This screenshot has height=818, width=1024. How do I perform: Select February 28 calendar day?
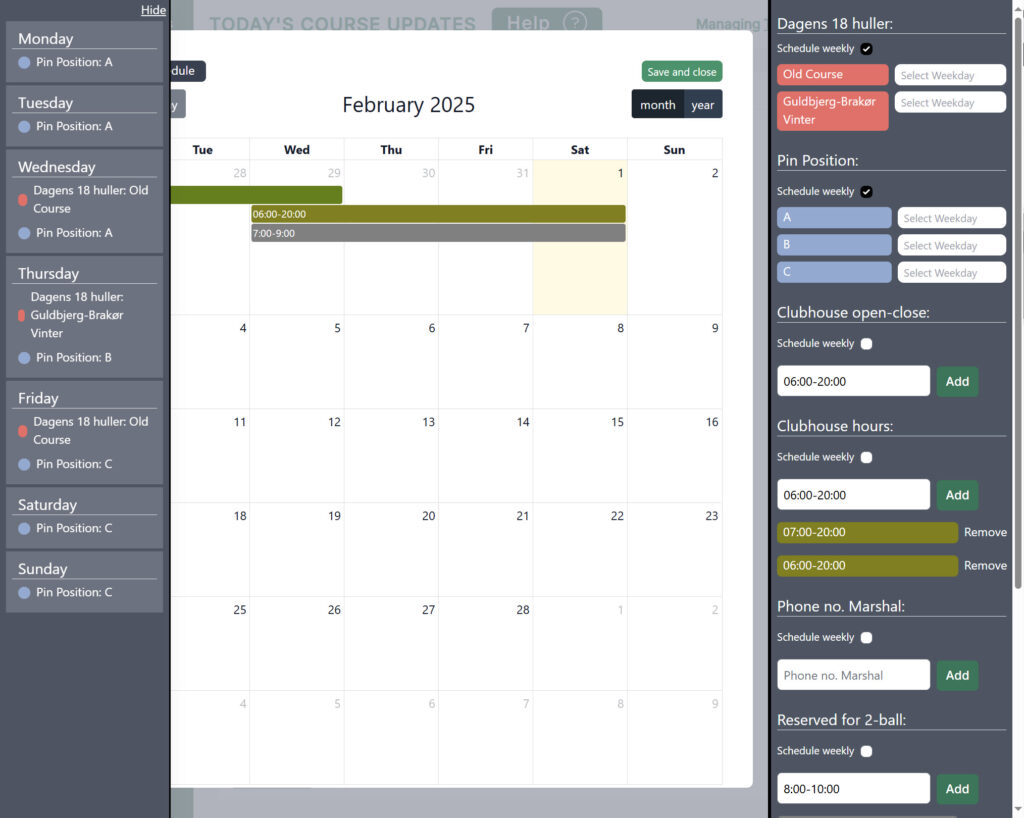[485, 644]
